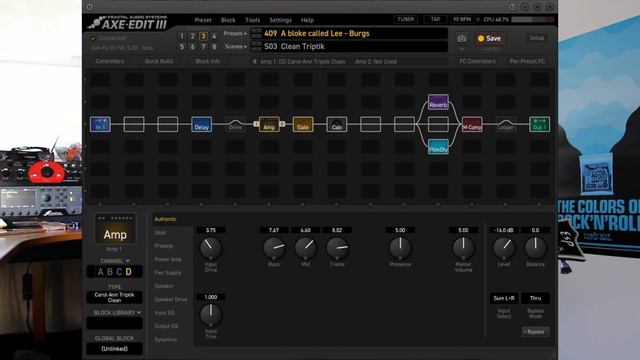Open the Preset menu
The width and height of the screenshot is (640, 360).
click(x=203, y=20)
